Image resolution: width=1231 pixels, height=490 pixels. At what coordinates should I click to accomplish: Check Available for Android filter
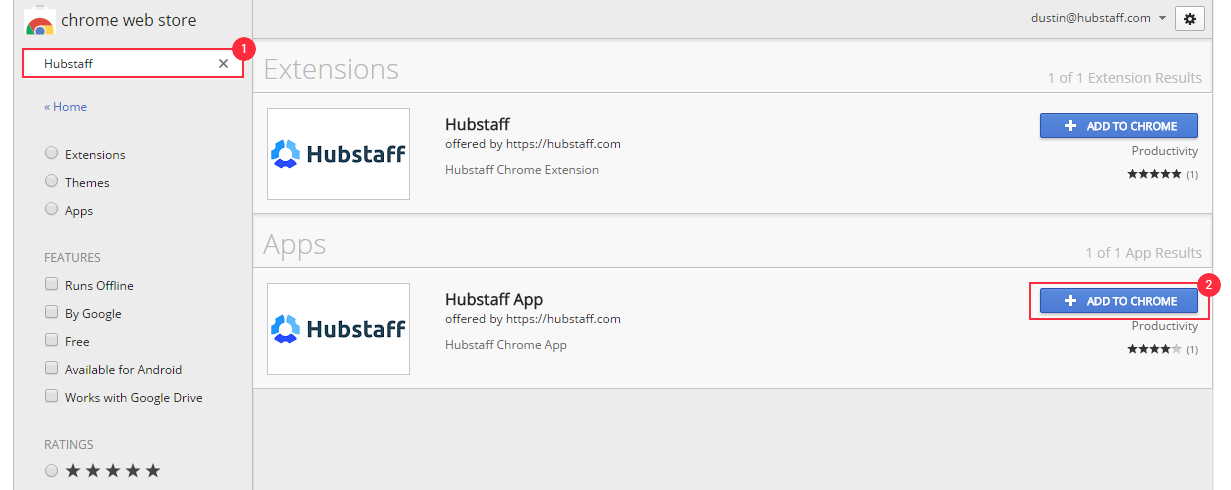(x=51, y=368)
